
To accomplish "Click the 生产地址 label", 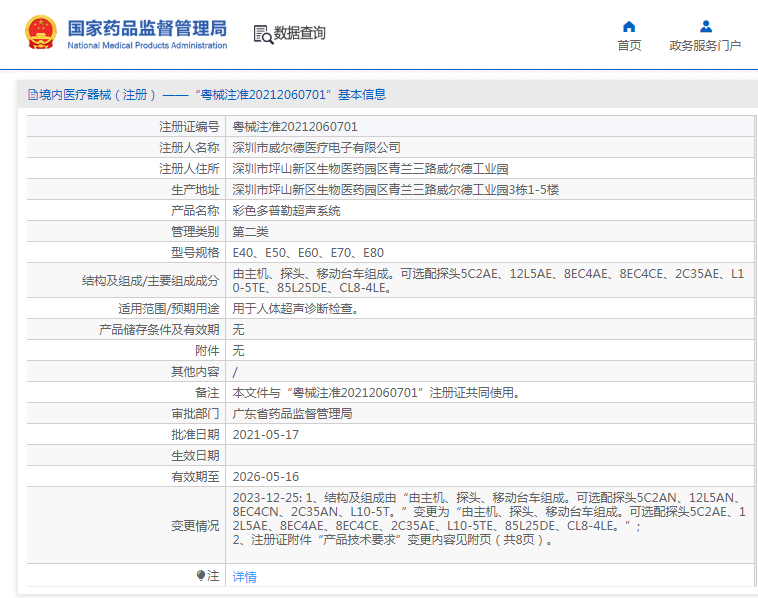I will pos(195,190).
